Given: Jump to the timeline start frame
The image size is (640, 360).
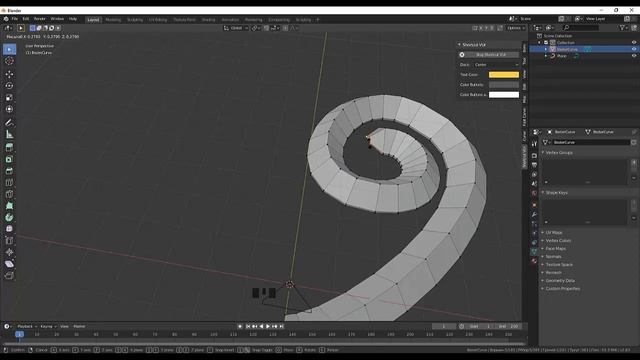Looking at the screenshot, I should pyautogui.click(x=248, y=327).
